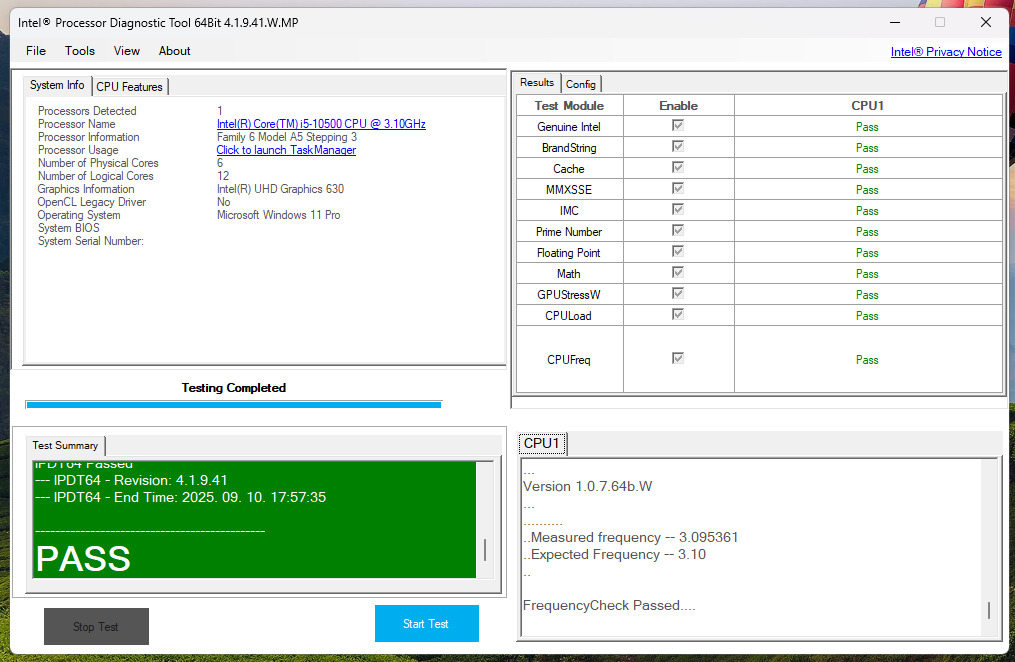This screenshot has width=1015, height=662.
Task: Click the FrequencyCheck Passed line
Action: 609,606
